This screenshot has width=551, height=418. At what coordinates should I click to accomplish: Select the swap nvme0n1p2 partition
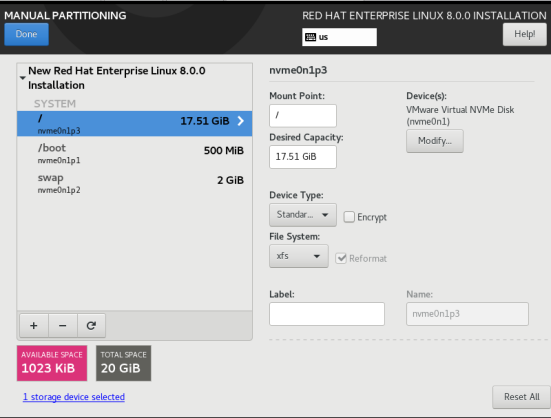click(135, 183)
